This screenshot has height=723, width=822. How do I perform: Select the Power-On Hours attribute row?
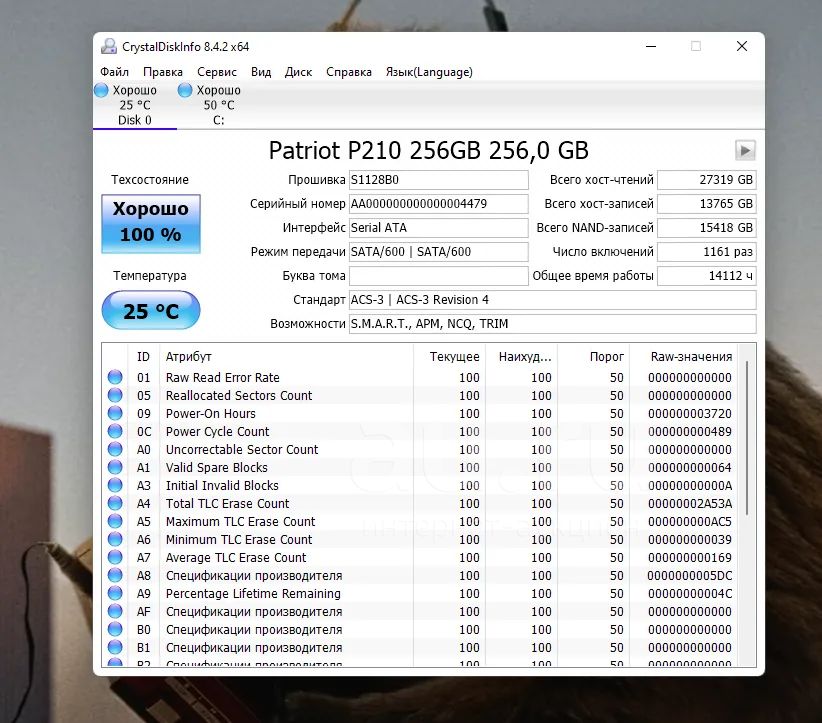pos(419,413)
